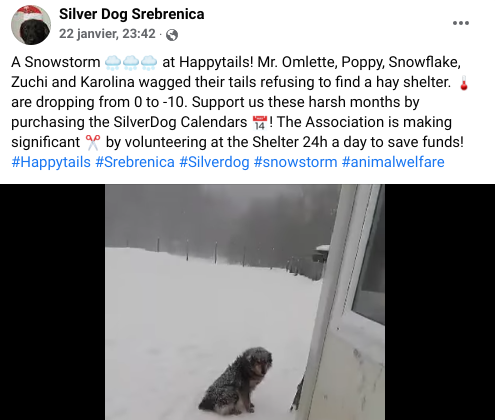Open the 22 janvier, 23:42 timestamp link
The width and height of the screenshot is (495, 420).
pyautogui.click(x=107, y=34)
